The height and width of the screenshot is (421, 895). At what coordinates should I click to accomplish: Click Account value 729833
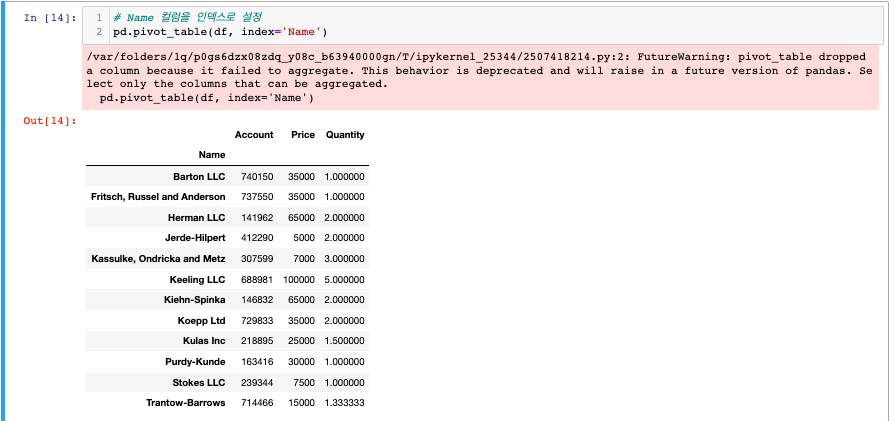257,321
